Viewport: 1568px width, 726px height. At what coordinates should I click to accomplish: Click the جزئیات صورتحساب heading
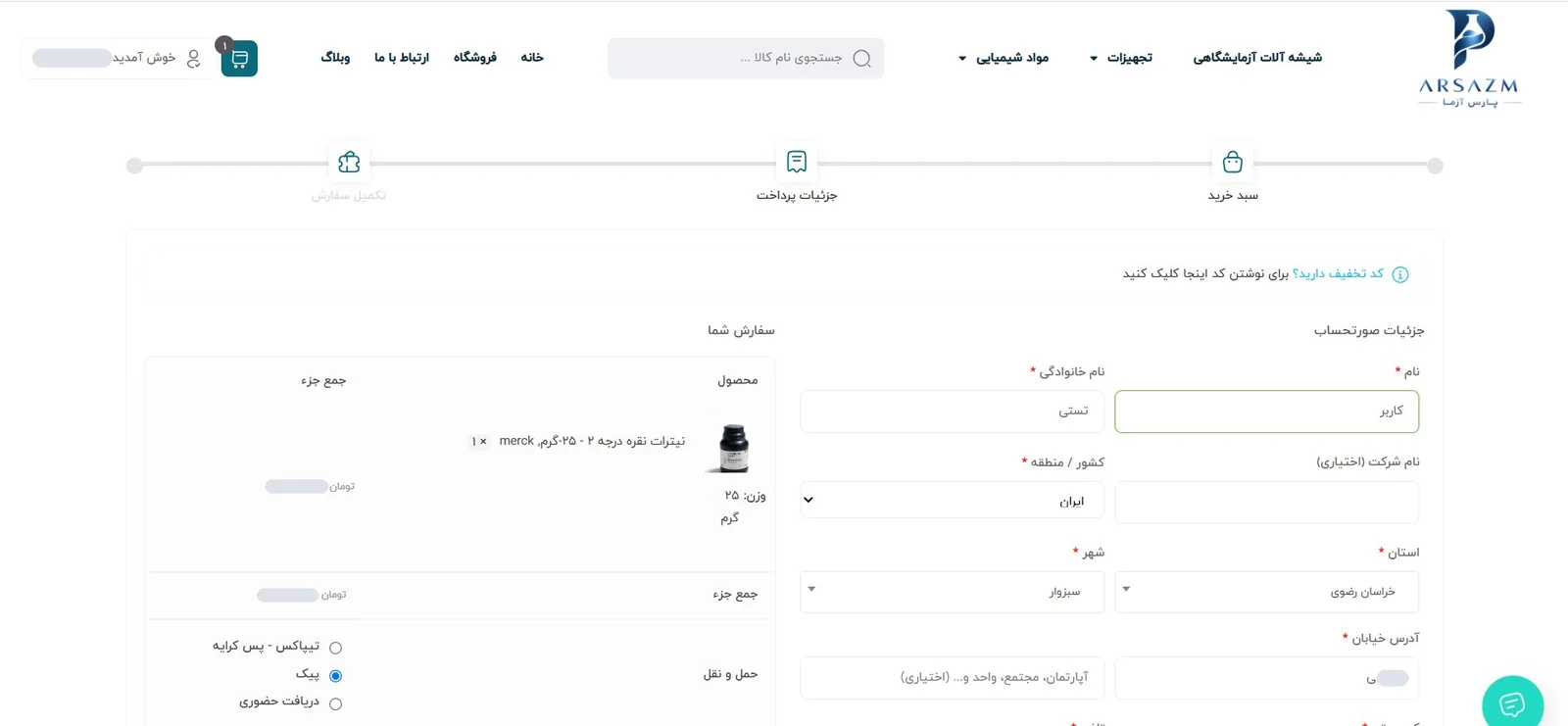pos(1369,331)
